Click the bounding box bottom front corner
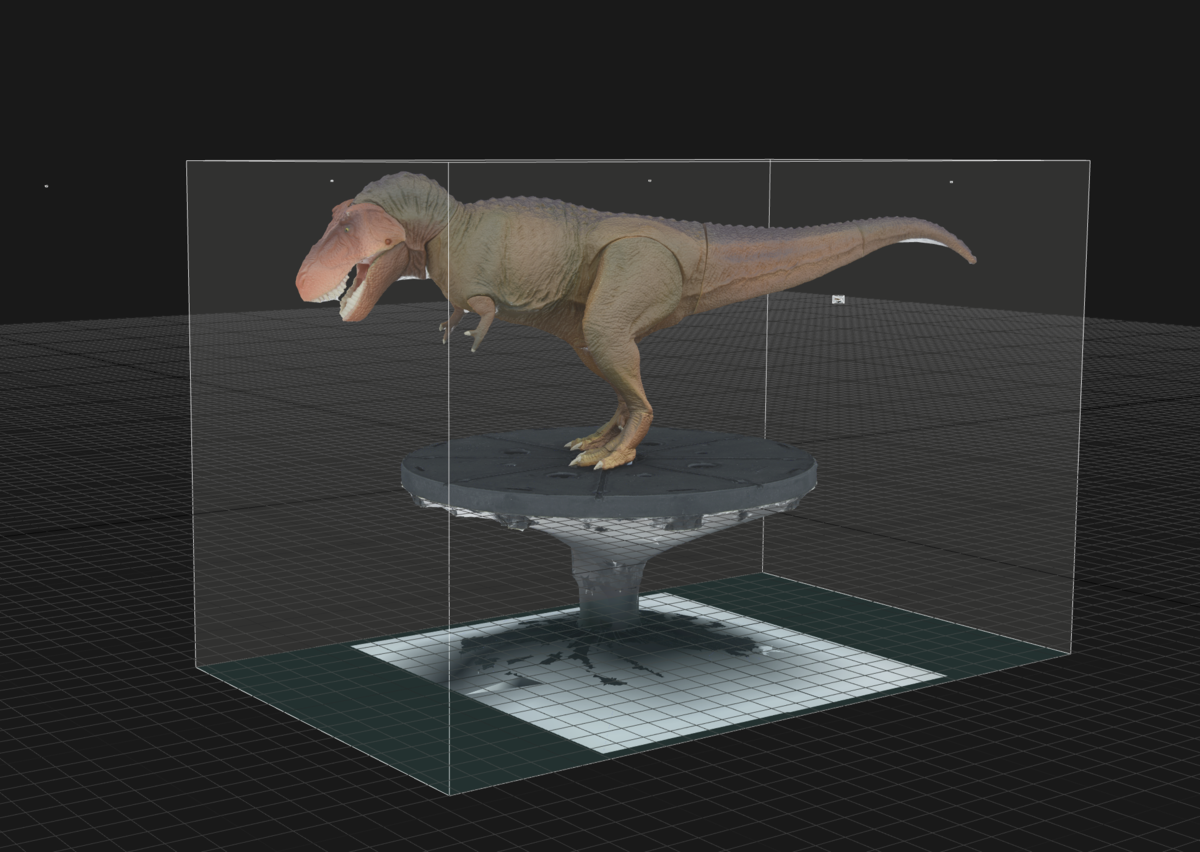 [x=449, y=793]
